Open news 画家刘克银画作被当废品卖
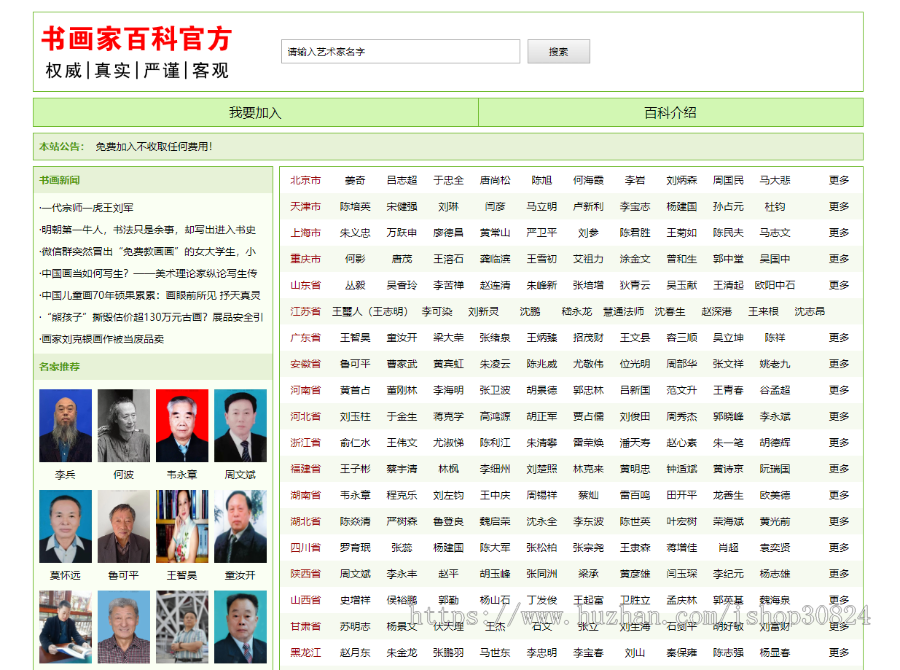This screenshot has width=900, height=670. (x=102, y=339)
